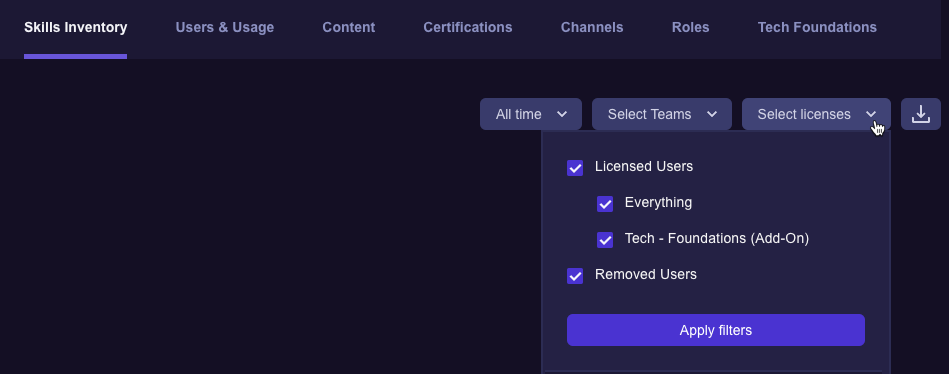Click the download export icon
949x374 pixels.
pyautogui.click(x=921, y=114)
